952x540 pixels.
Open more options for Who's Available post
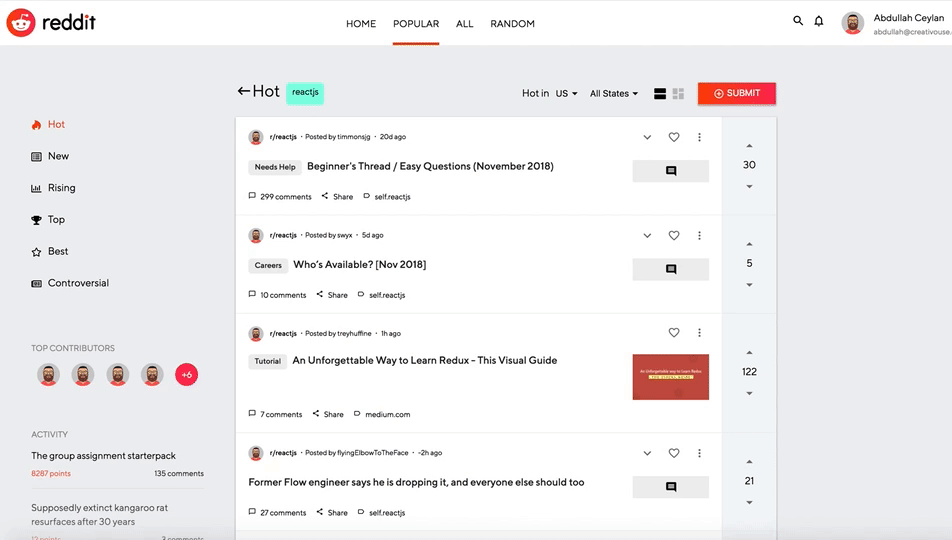pyautogui.click(x=699, y=236)
